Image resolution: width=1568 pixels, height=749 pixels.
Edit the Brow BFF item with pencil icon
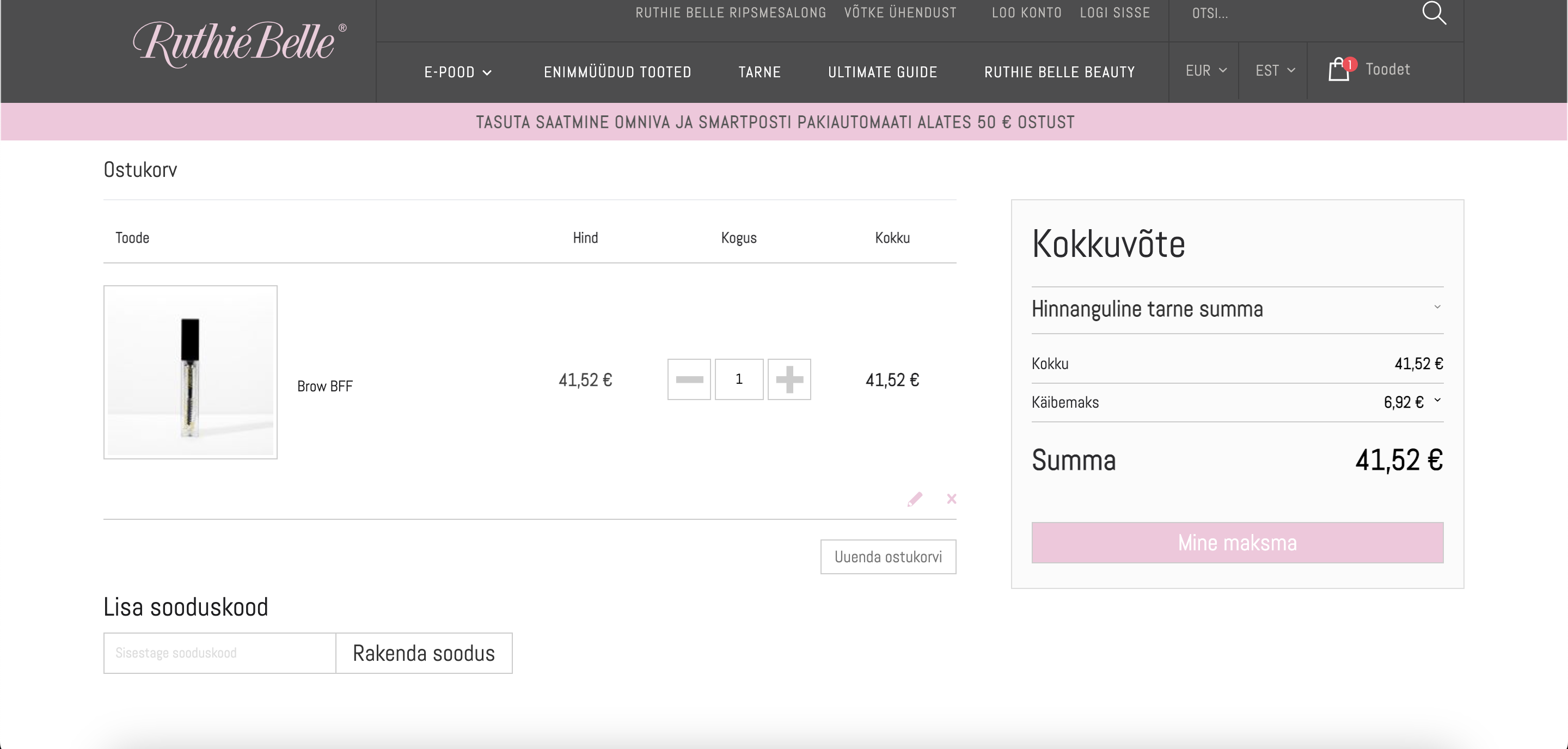tap(915, 499)
